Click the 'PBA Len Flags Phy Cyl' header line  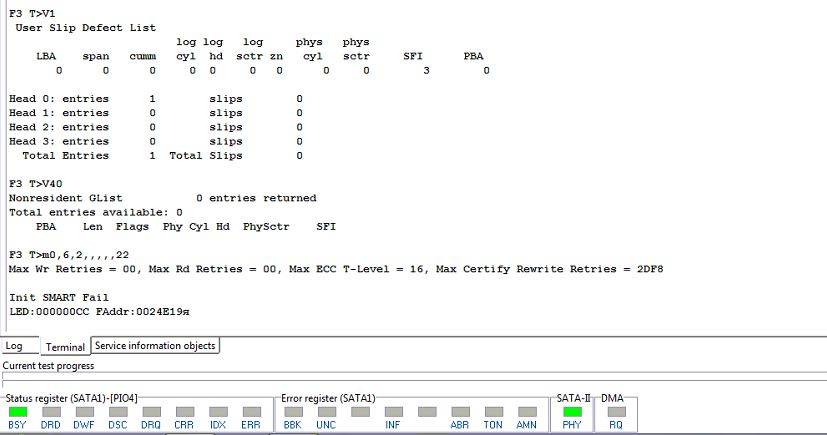point(186,226)
